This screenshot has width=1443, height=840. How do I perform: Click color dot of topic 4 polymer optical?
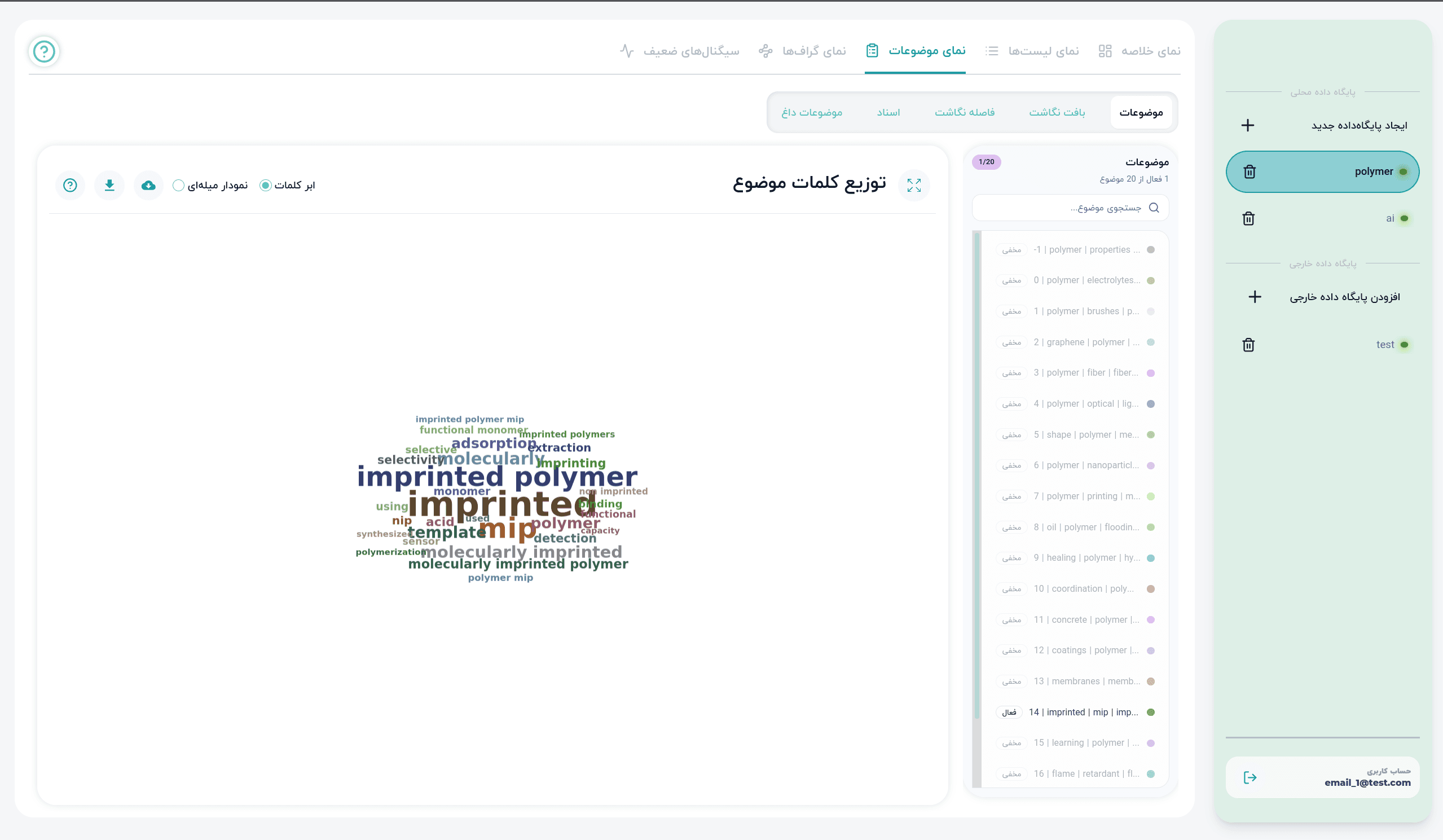click(1150, 404)
